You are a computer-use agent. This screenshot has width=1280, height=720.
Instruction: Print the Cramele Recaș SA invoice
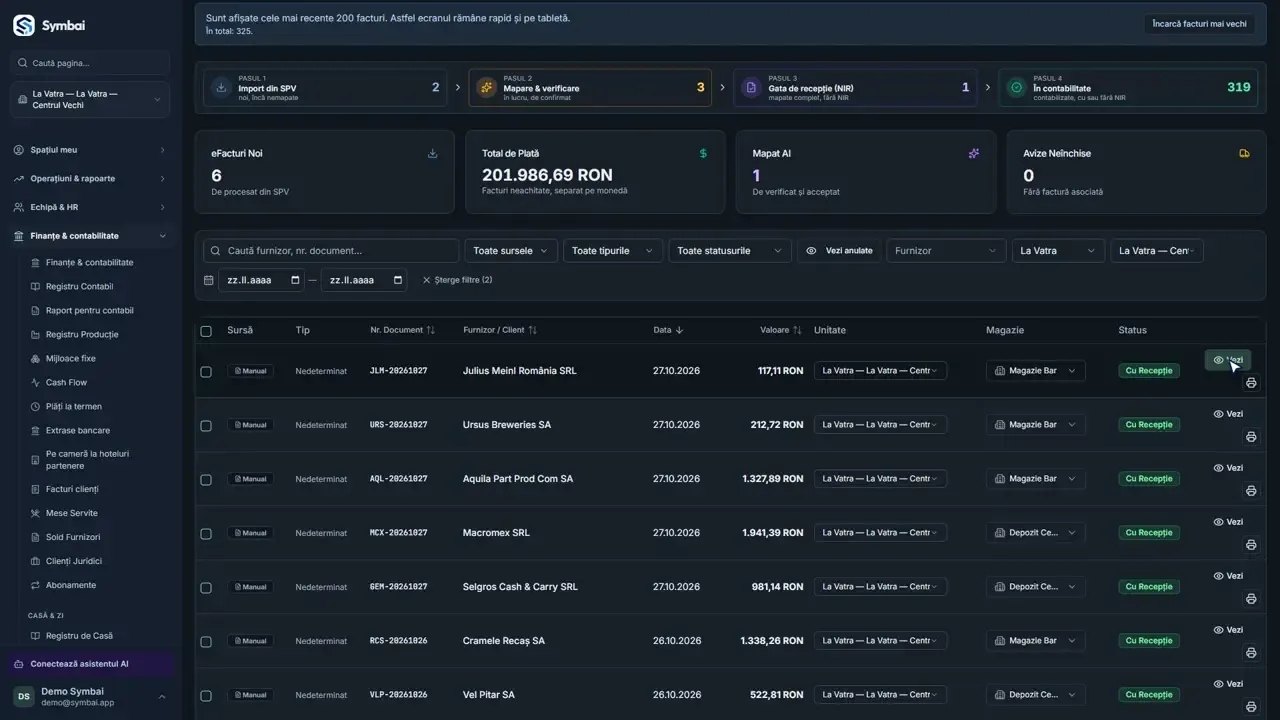[x=1251, y=653]
